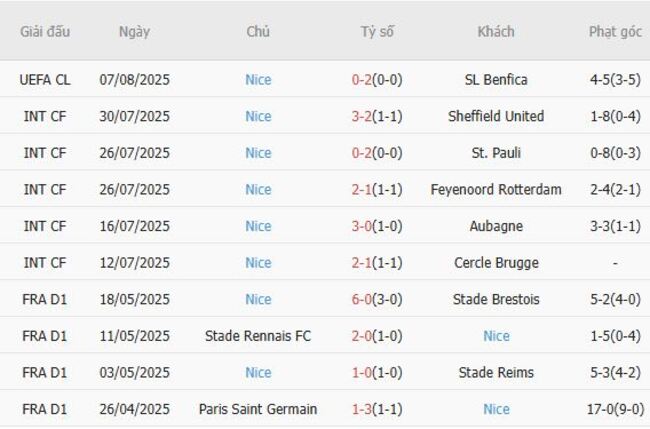
Task: Open Cercle Brugge team entry
Action: tap(496, 263)
